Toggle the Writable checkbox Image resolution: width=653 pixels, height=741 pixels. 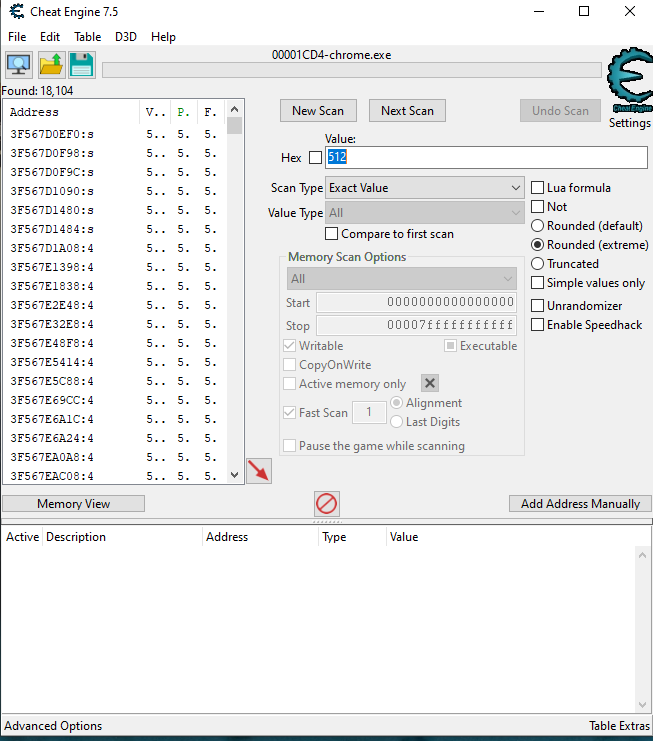[x=290, y=345]
